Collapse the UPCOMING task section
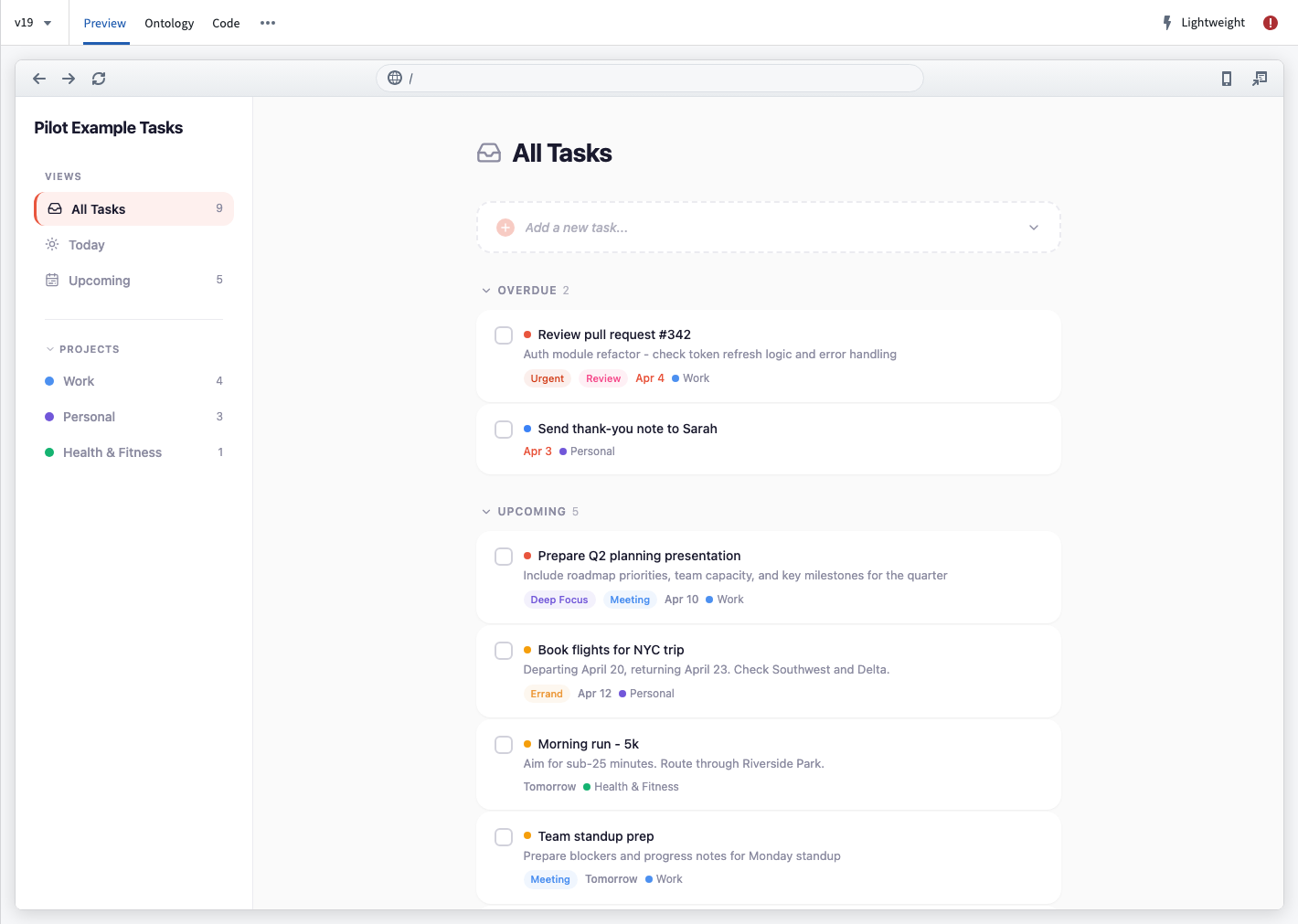1298x924 pixels. click(x=486, y=511)
